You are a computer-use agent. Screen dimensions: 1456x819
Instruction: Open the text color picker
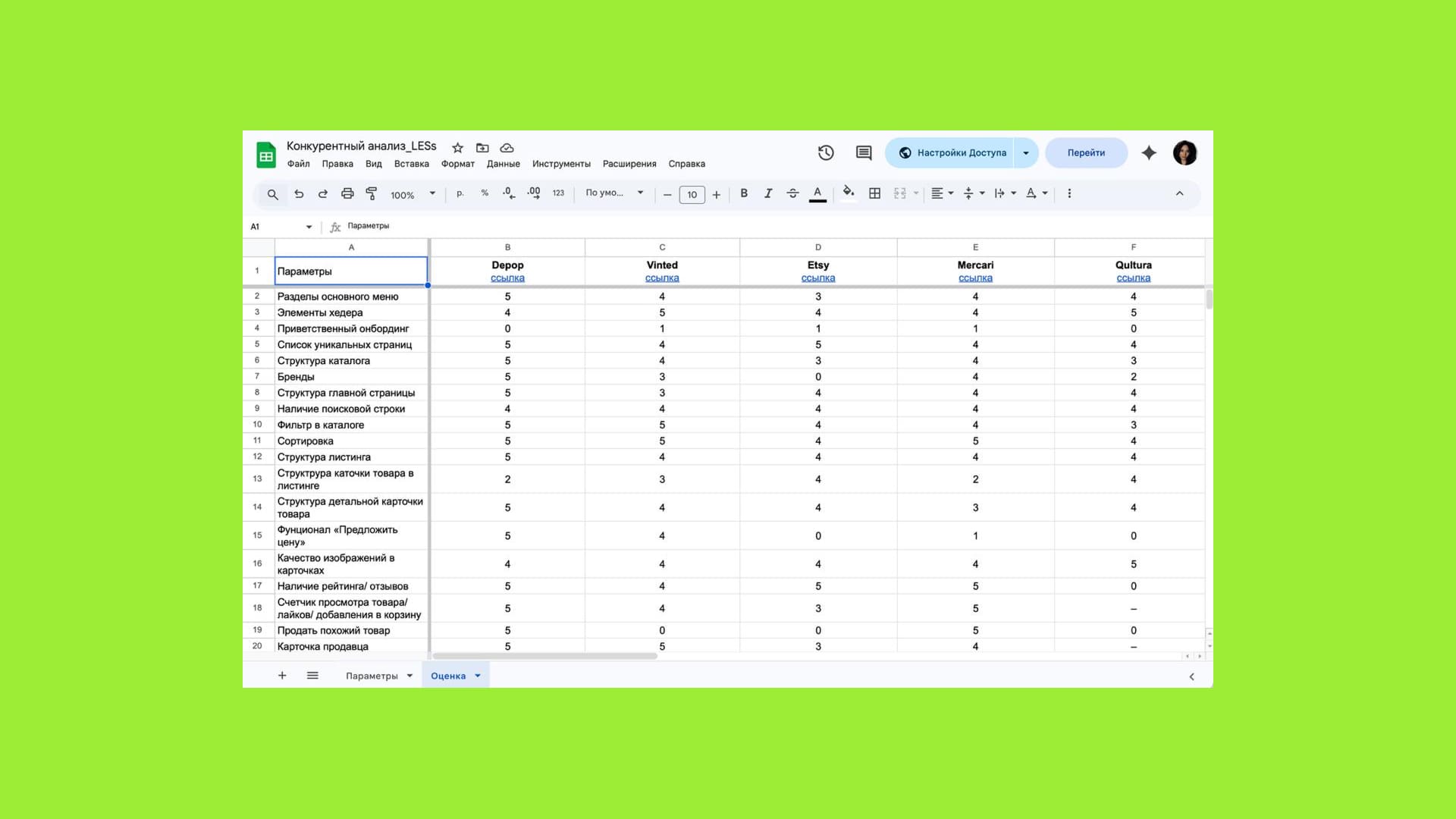coord(817,193)
